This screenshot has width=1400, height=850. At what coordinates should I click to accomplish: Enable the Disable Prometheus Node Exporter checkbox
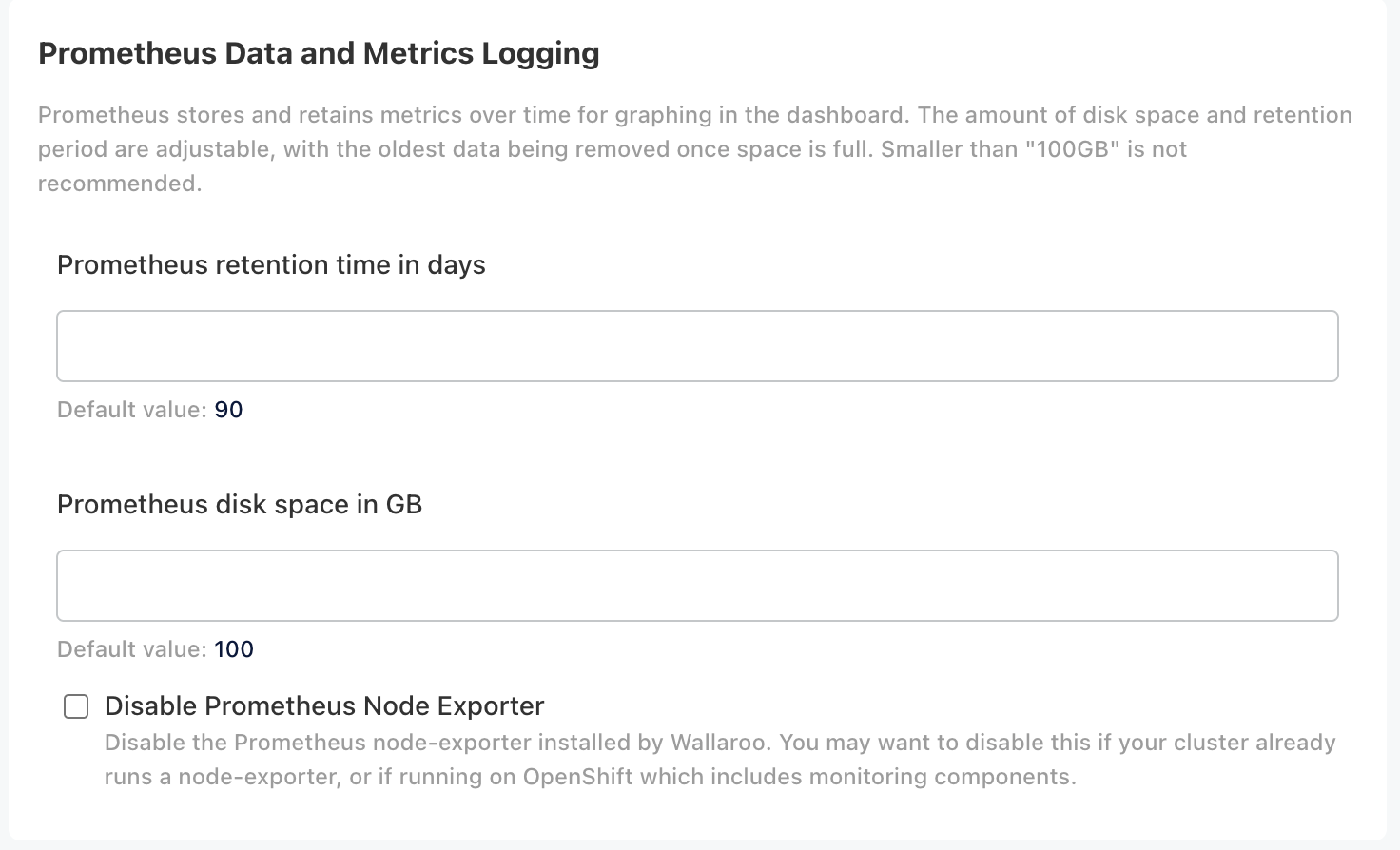[x=76, y=706]
